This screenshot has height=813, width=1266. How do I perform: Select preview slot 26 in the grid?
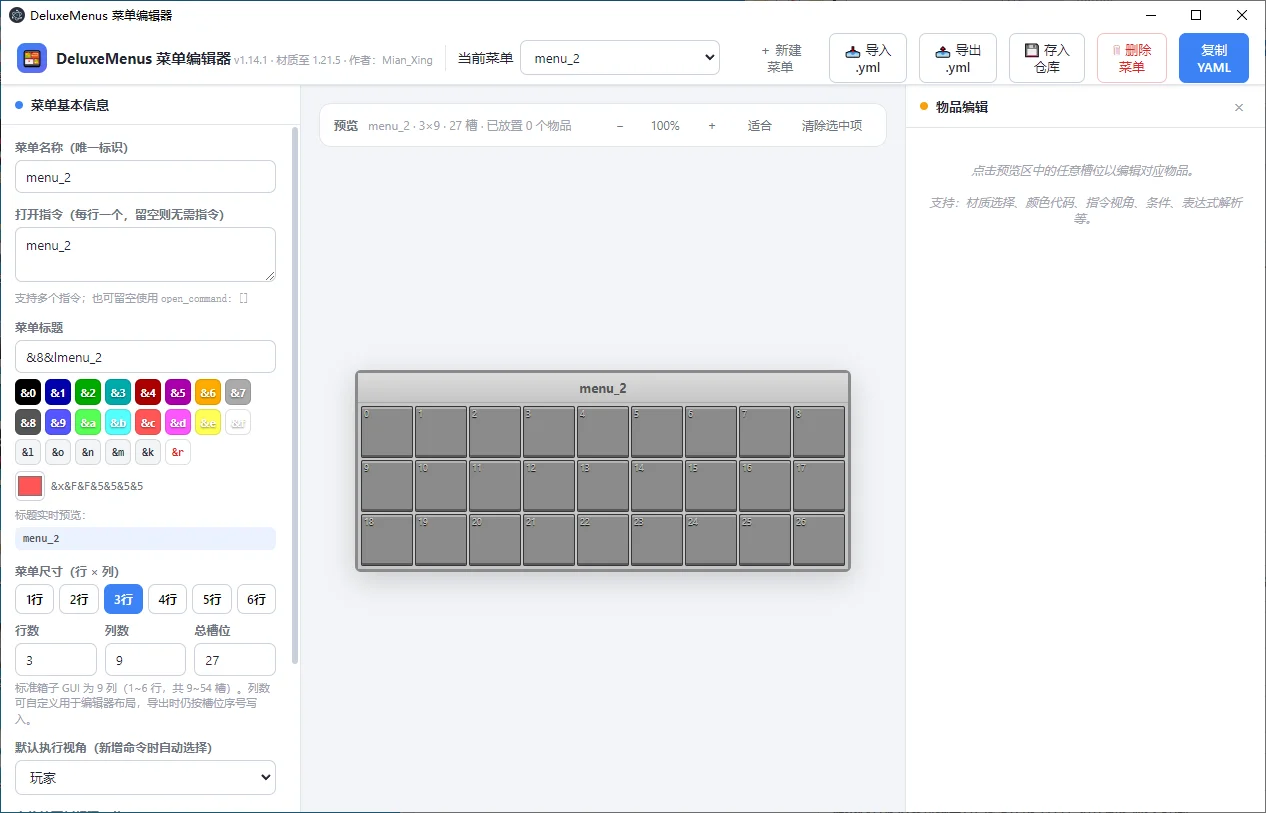point(819,539)
